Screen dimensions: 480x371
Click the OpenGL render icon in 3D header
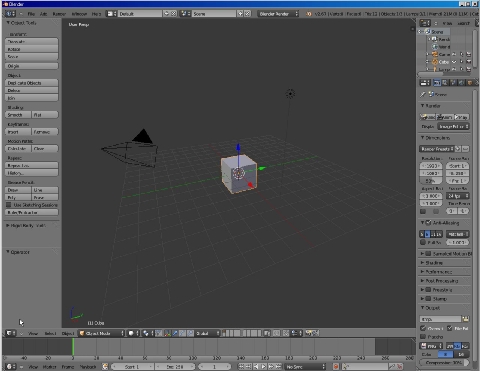point(309,333)
